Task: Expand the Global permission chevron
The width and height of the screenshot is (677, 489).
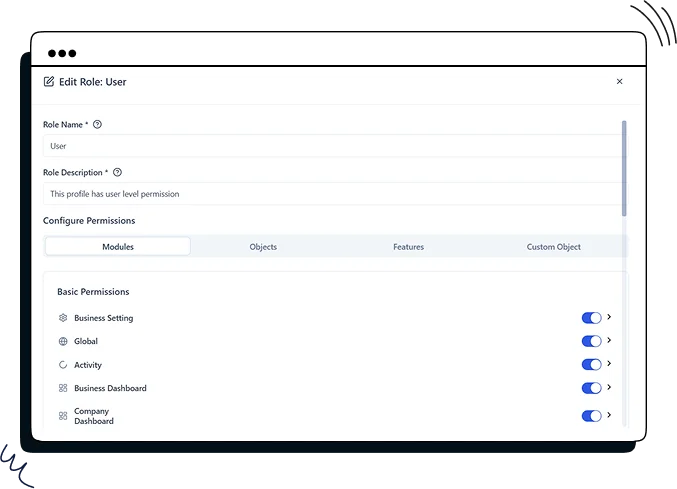Action: coord(609,340)
